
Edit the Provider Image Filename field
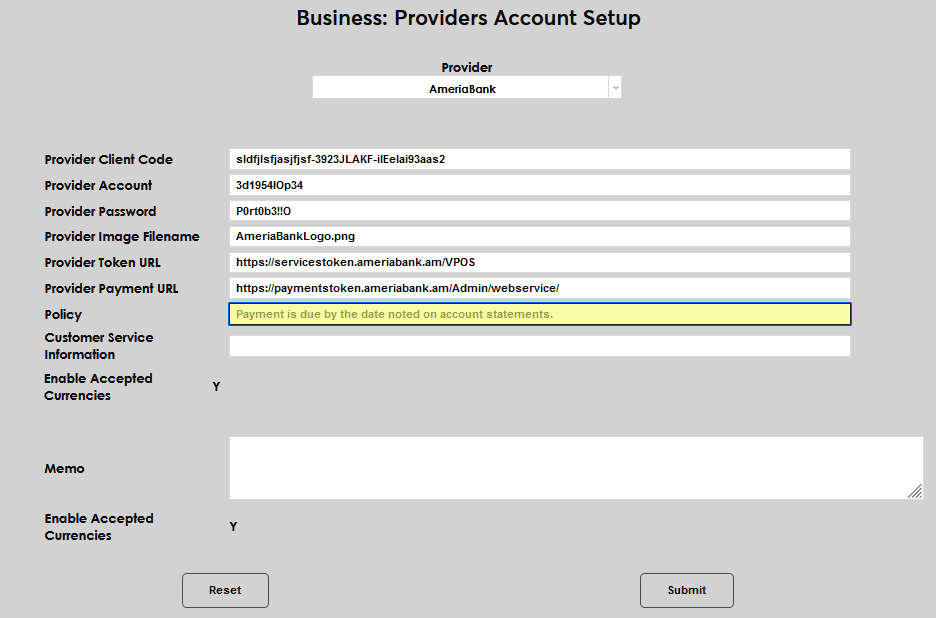click(539, 237)
